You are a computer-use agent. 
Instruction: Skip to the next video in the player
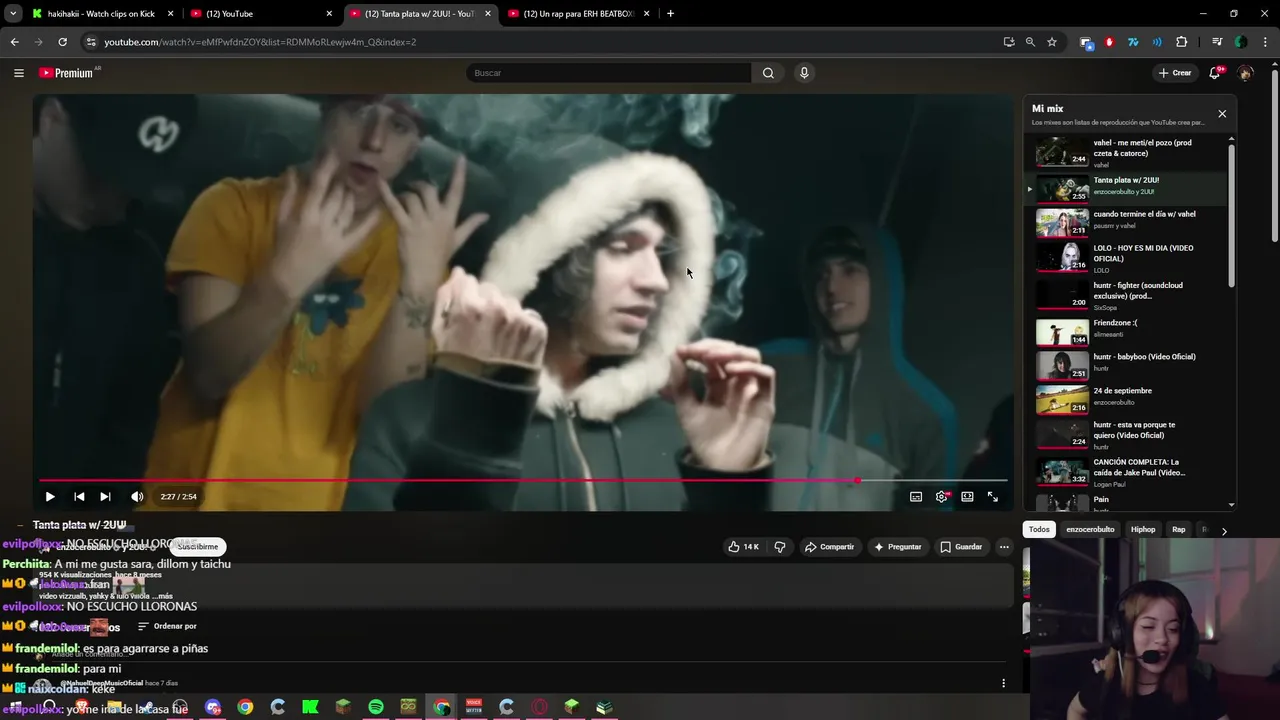click(105, 497)
